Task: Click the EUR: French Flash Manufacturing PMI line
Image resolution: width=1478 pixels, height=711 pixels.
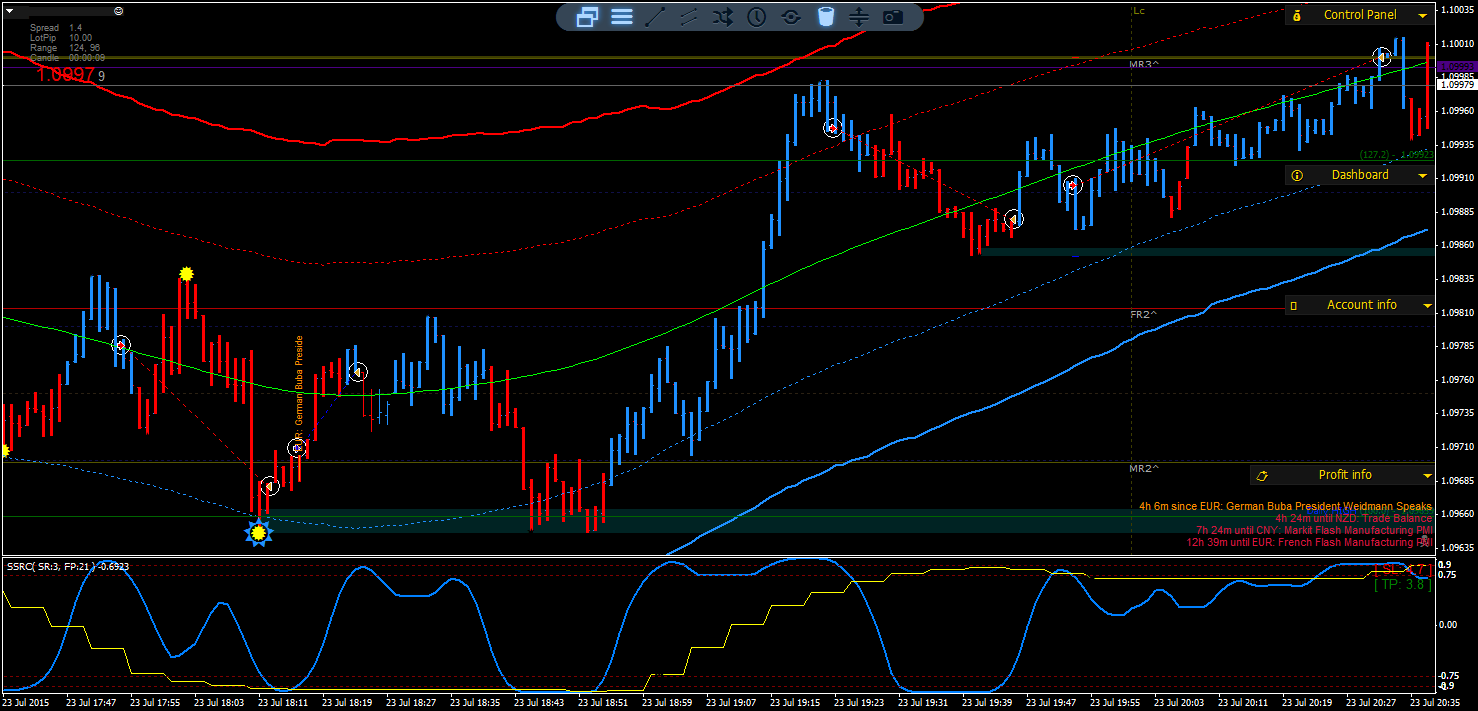Action: point(1309,542)
